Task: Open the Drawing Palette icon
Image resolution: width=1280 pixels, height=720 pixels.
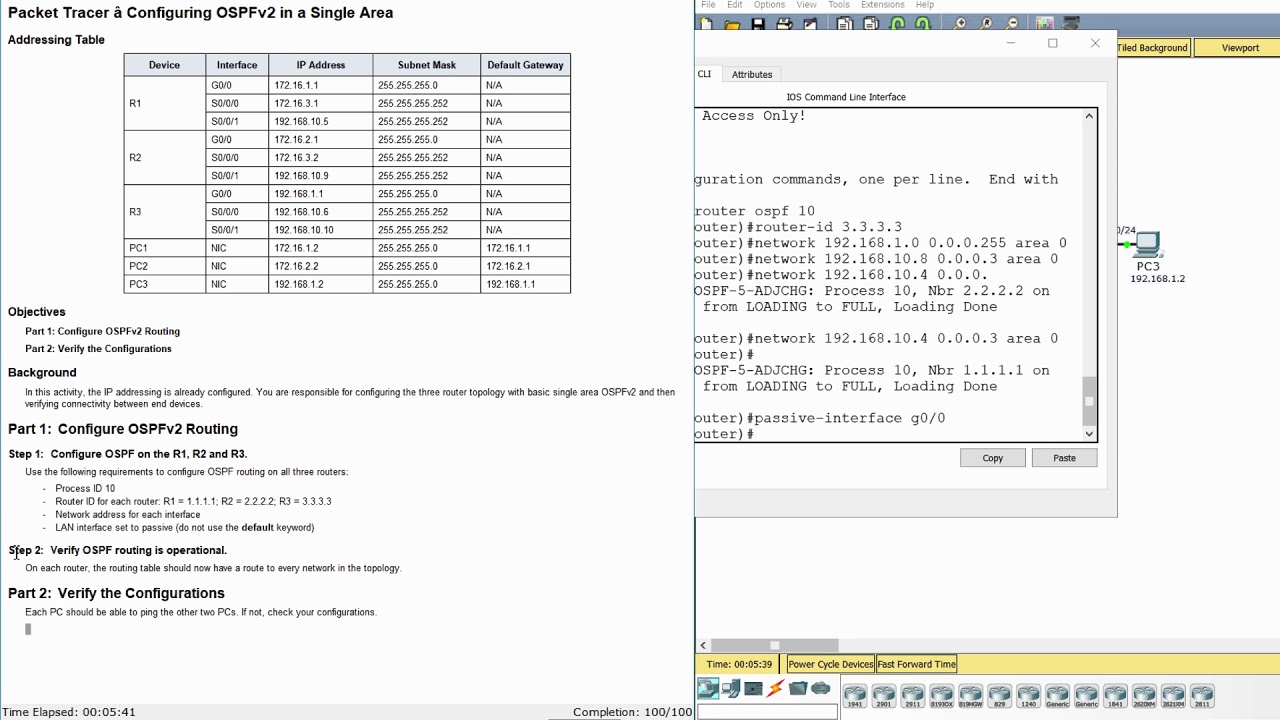Action: [x=1045, y=24]
